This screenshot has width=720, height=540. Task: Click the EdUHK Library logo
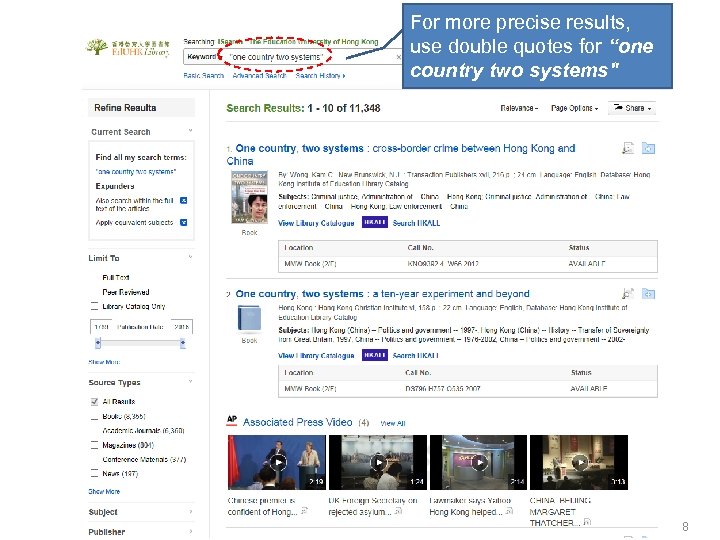128,48
